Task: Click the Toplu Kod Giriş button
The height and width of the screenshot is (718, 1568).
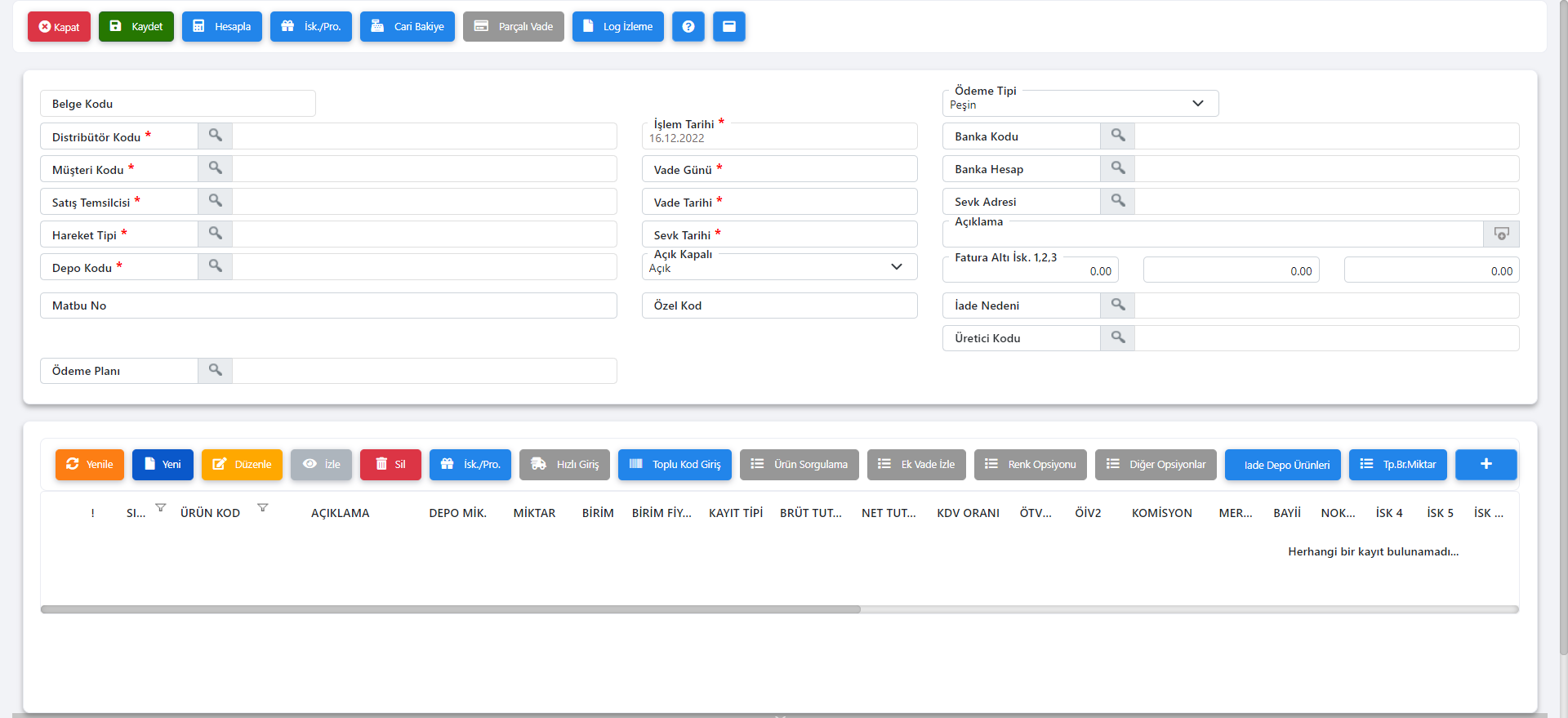Action: point(675,464)
